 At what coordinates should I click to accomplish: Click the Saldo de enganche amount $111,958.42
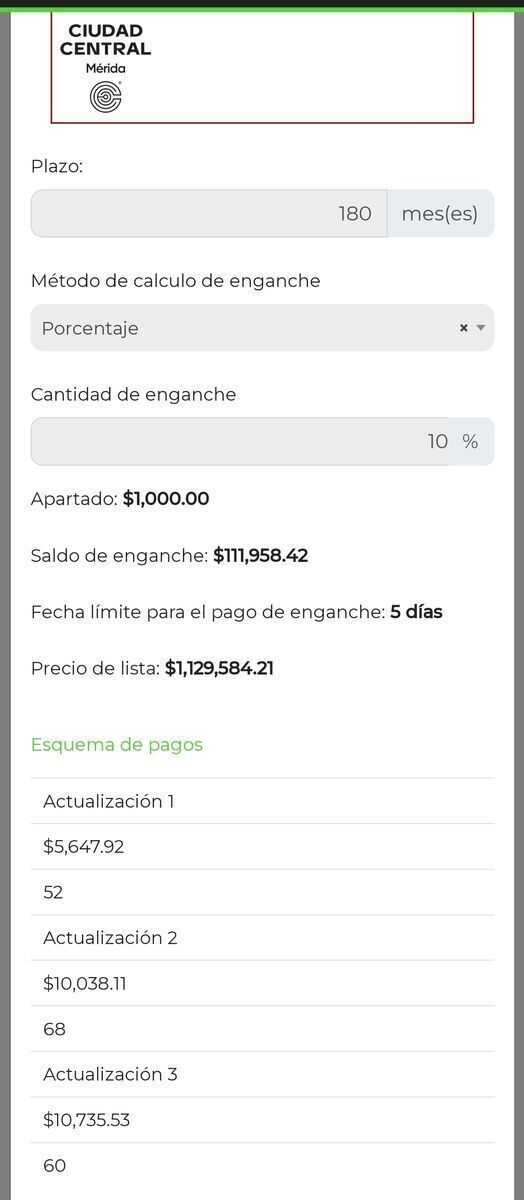tap(260, 555)
